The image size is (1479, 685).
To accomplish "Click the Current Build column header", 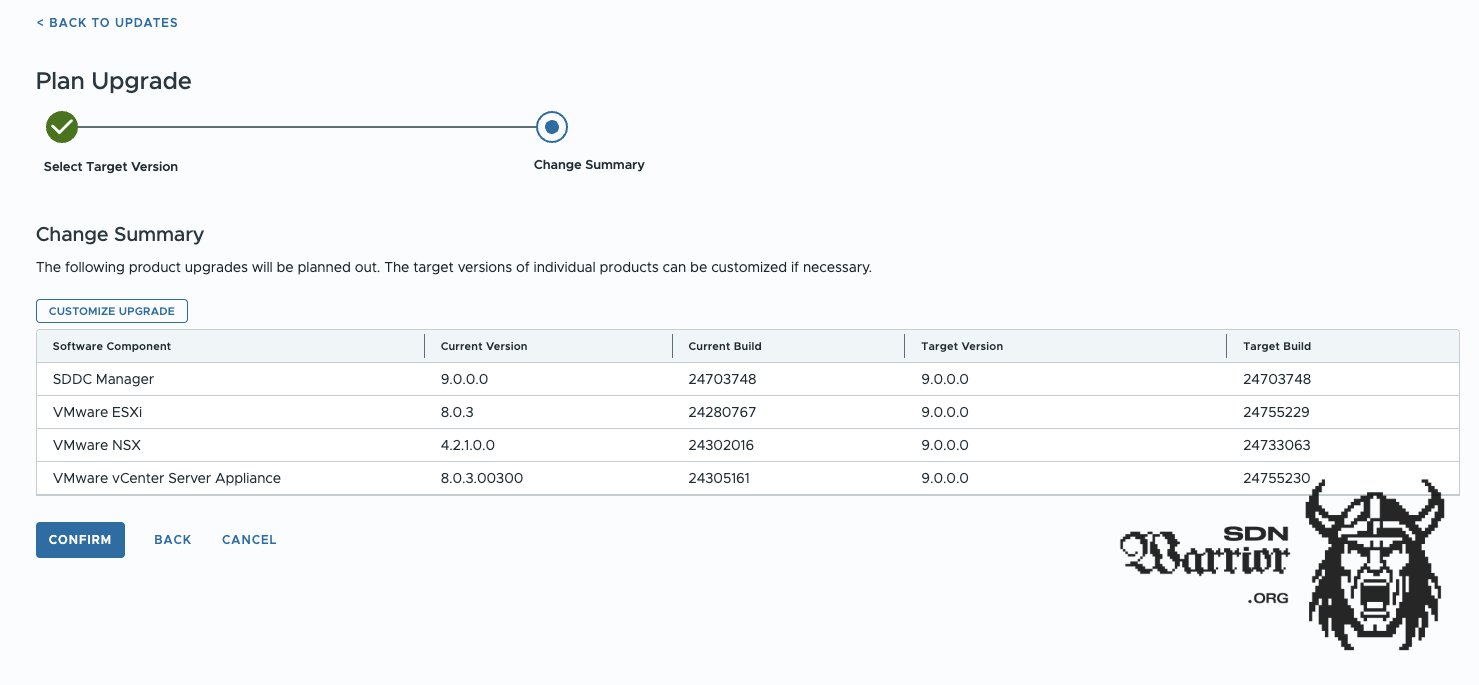I will (x=725, y=346).
